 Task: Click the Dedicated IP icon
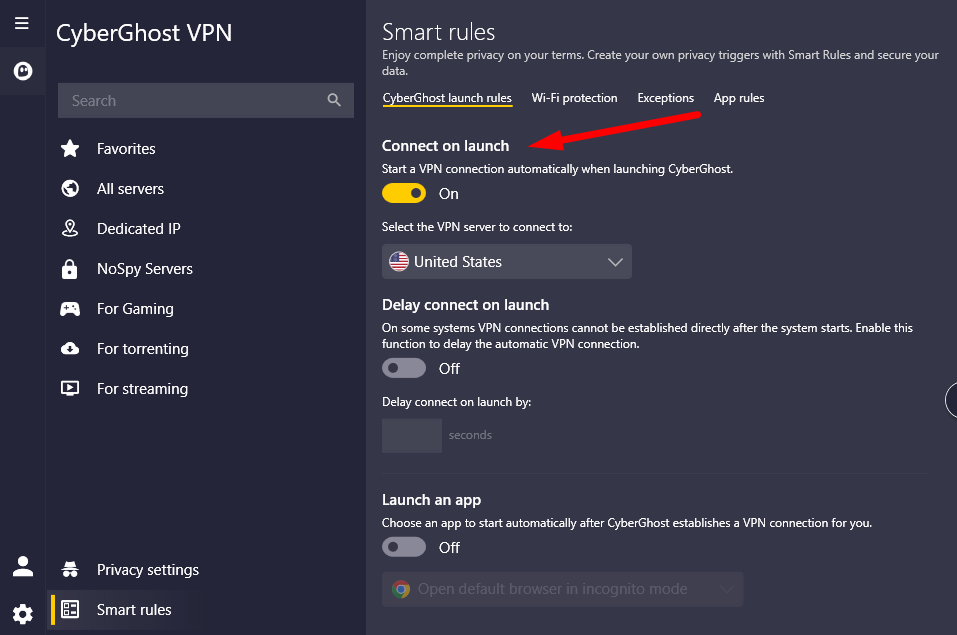(x=70, y=228)
